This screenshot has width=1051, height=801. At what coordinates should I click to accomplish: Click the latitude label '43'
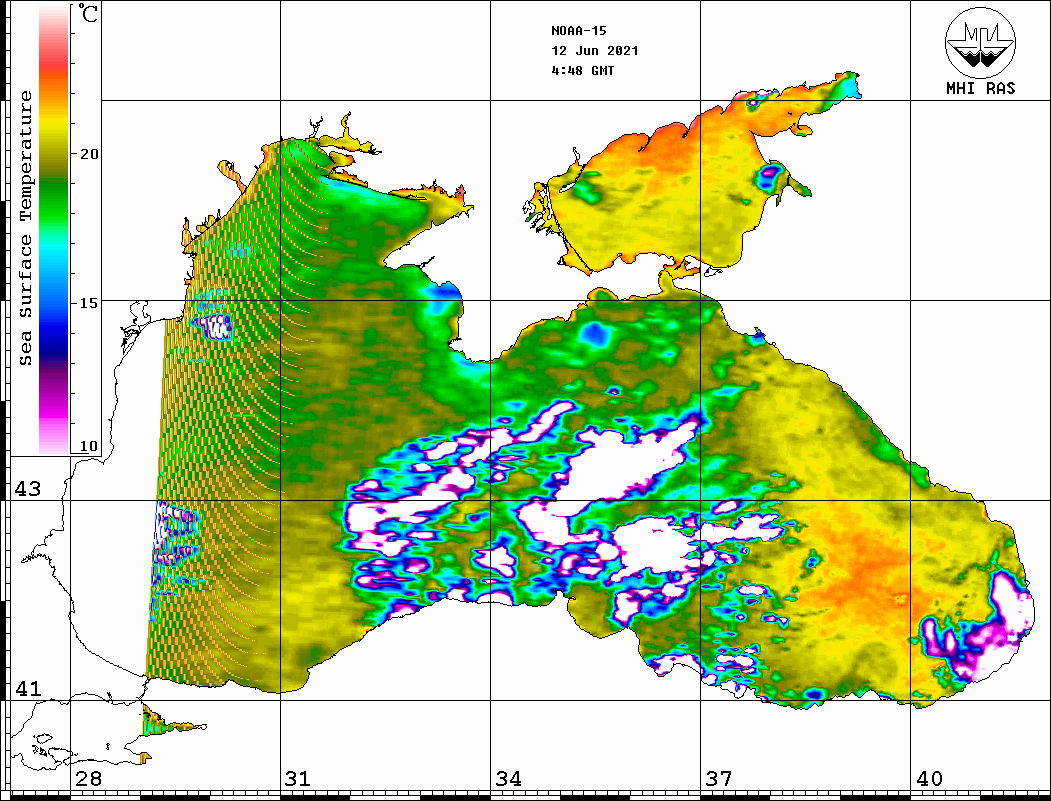[27, 489]
